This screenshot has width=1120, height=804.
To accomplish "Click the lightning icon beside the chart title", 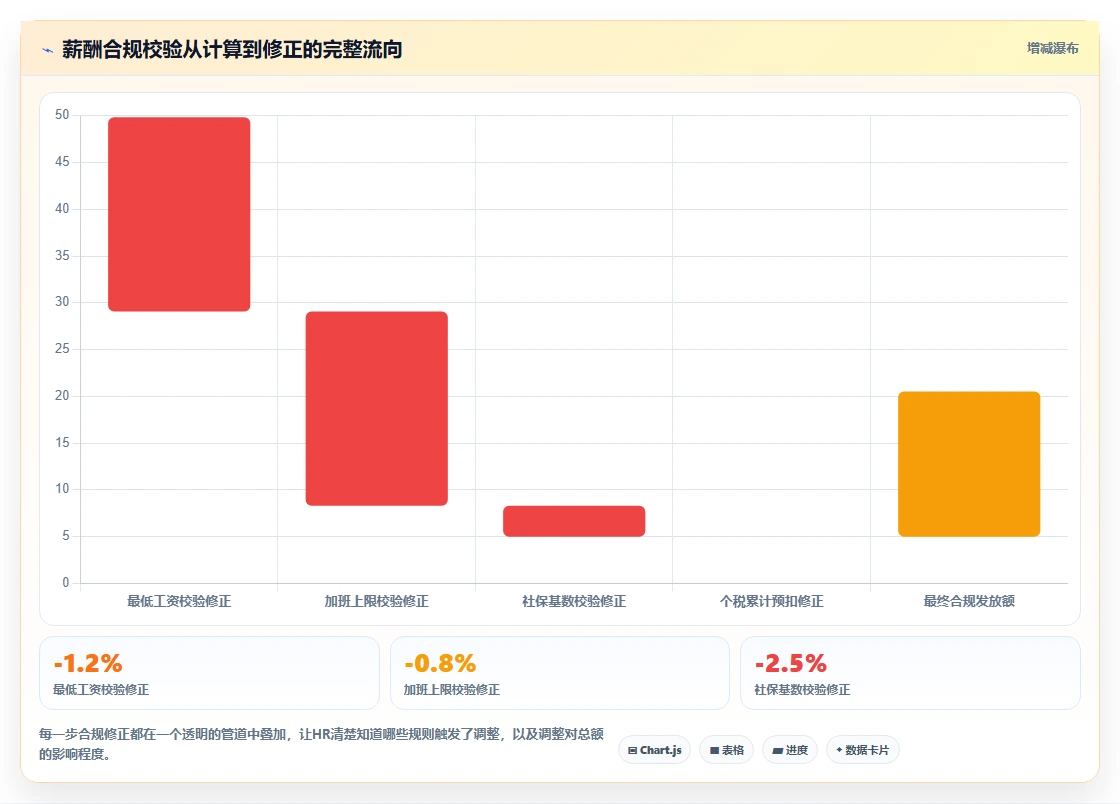I will tap(48, 50).
